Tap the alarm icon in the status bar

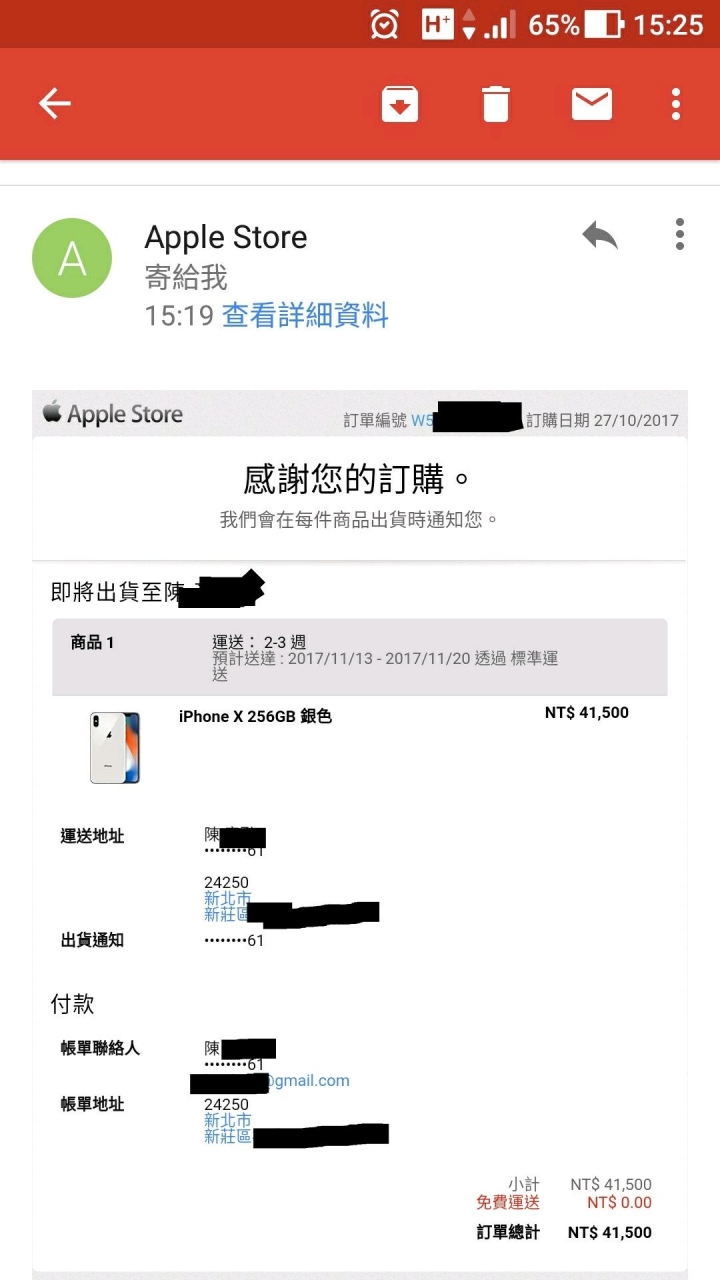[384, 24]
